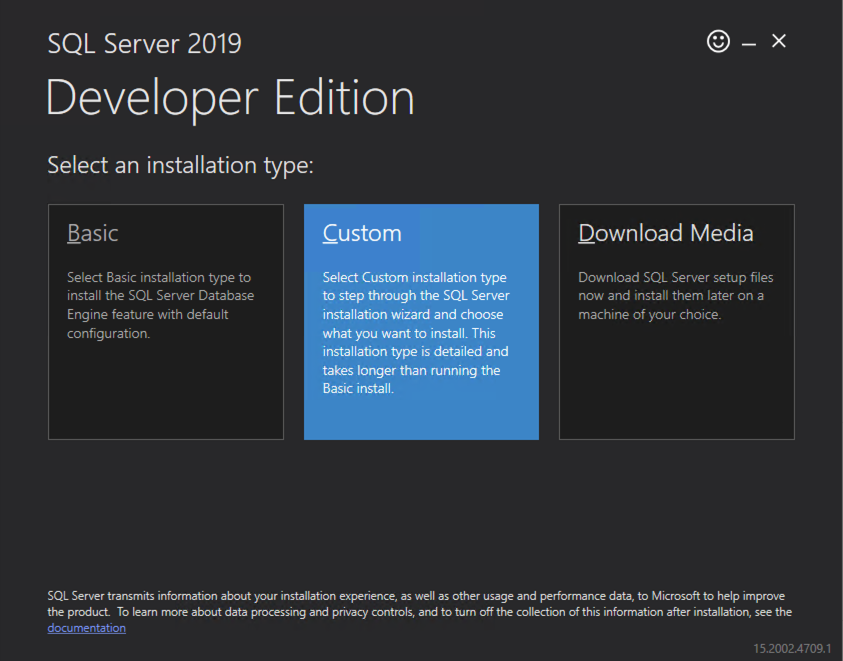This screenshot has height=661, width=843.
Task: Open the documentation link
Action: pyautogui.click(x=86, y=628)
